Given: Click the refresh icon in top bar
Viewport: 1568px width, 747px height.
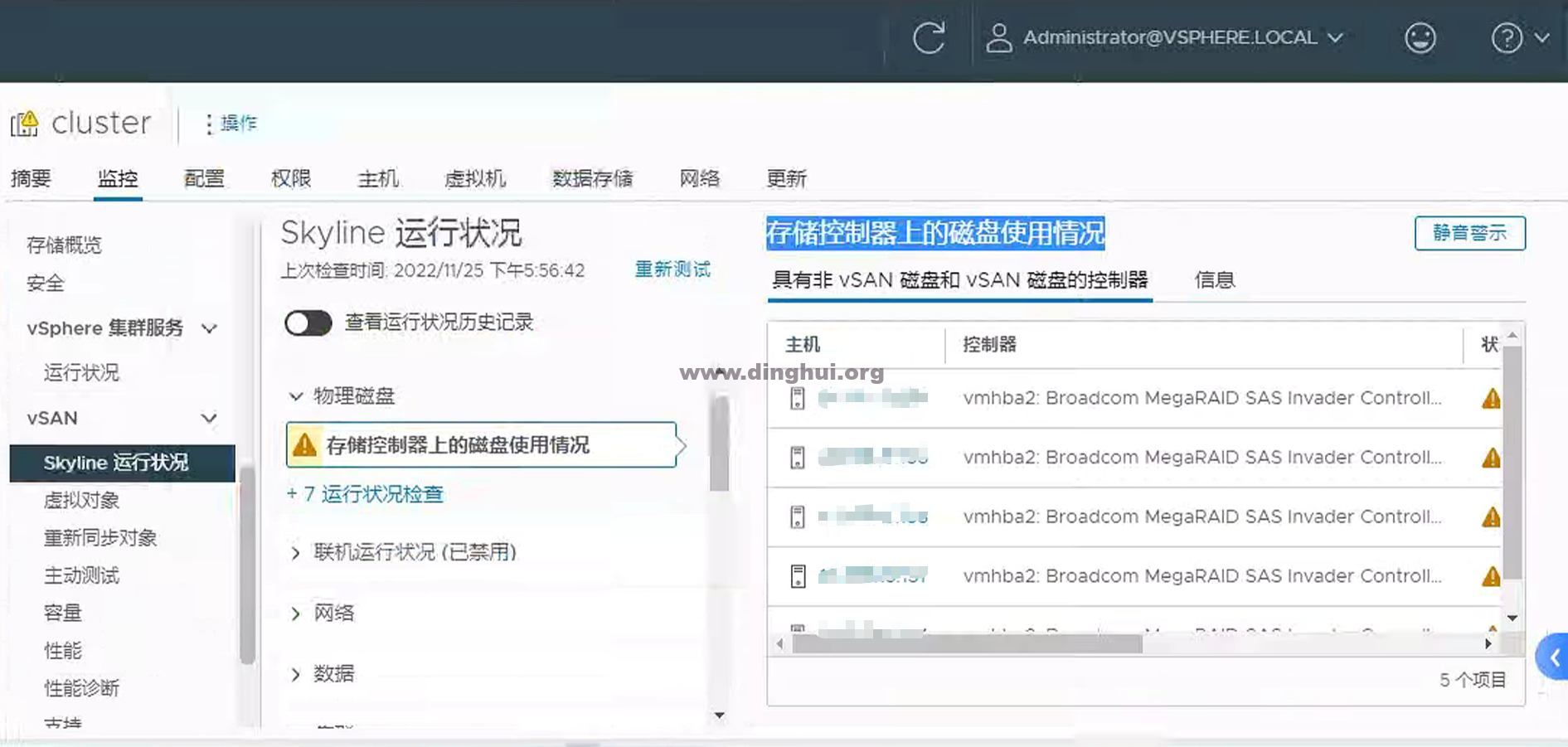Looking at the screenshot, I should tap(929, 38).
